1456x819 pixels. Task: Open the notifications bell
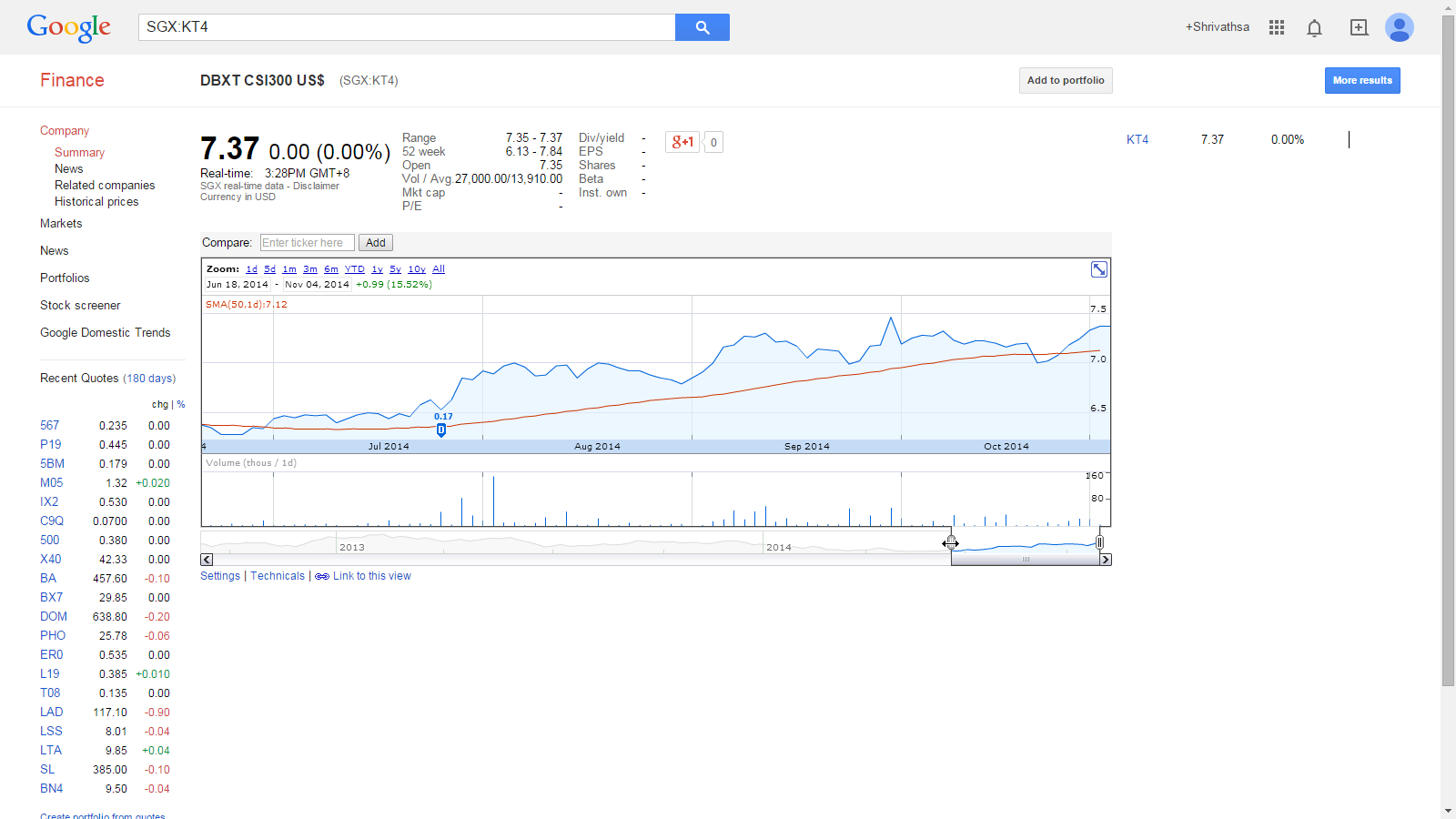pos(1314,28)
